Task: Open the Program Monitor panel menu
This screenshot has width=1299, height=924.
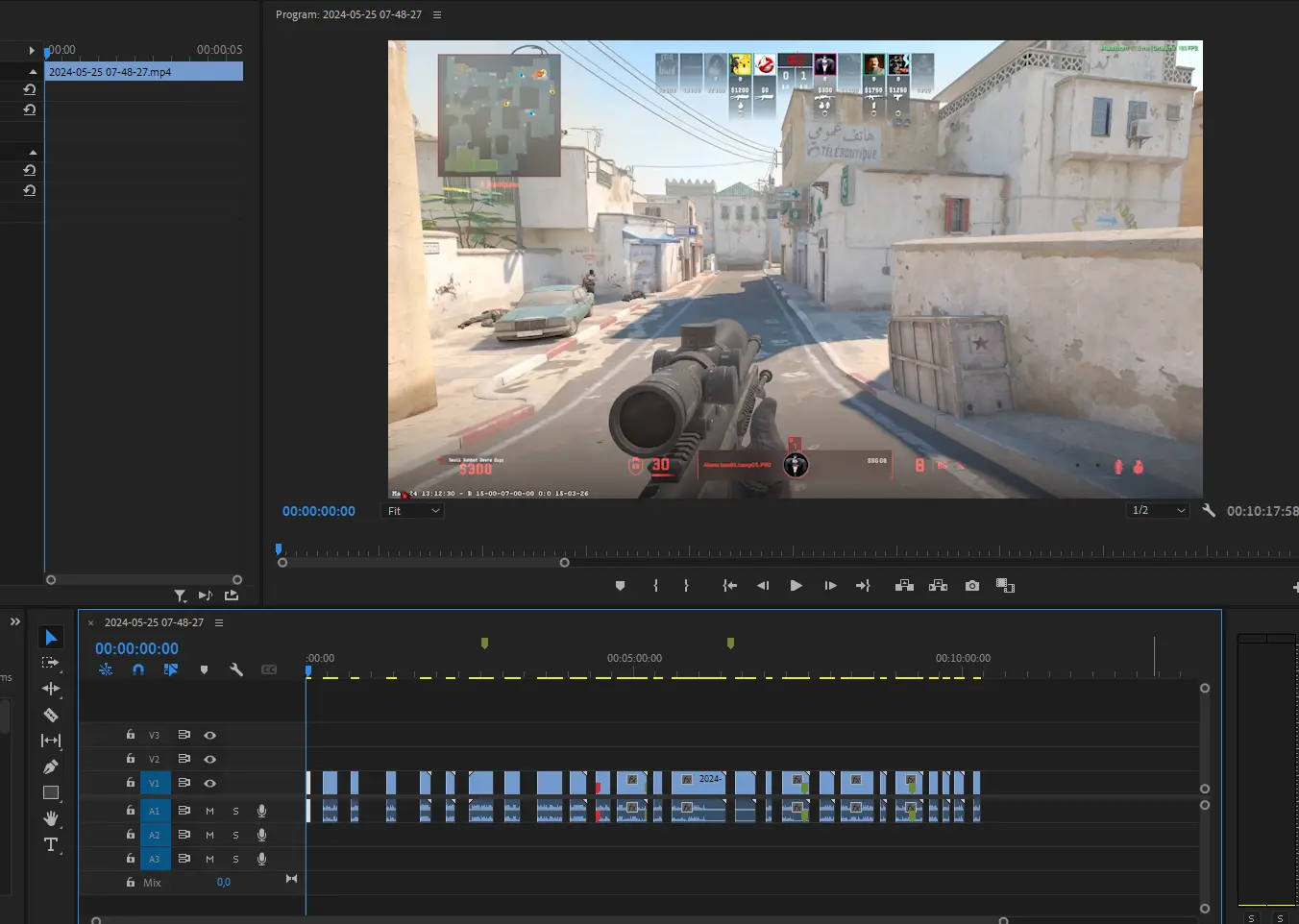Action: [x=437, y=14]
